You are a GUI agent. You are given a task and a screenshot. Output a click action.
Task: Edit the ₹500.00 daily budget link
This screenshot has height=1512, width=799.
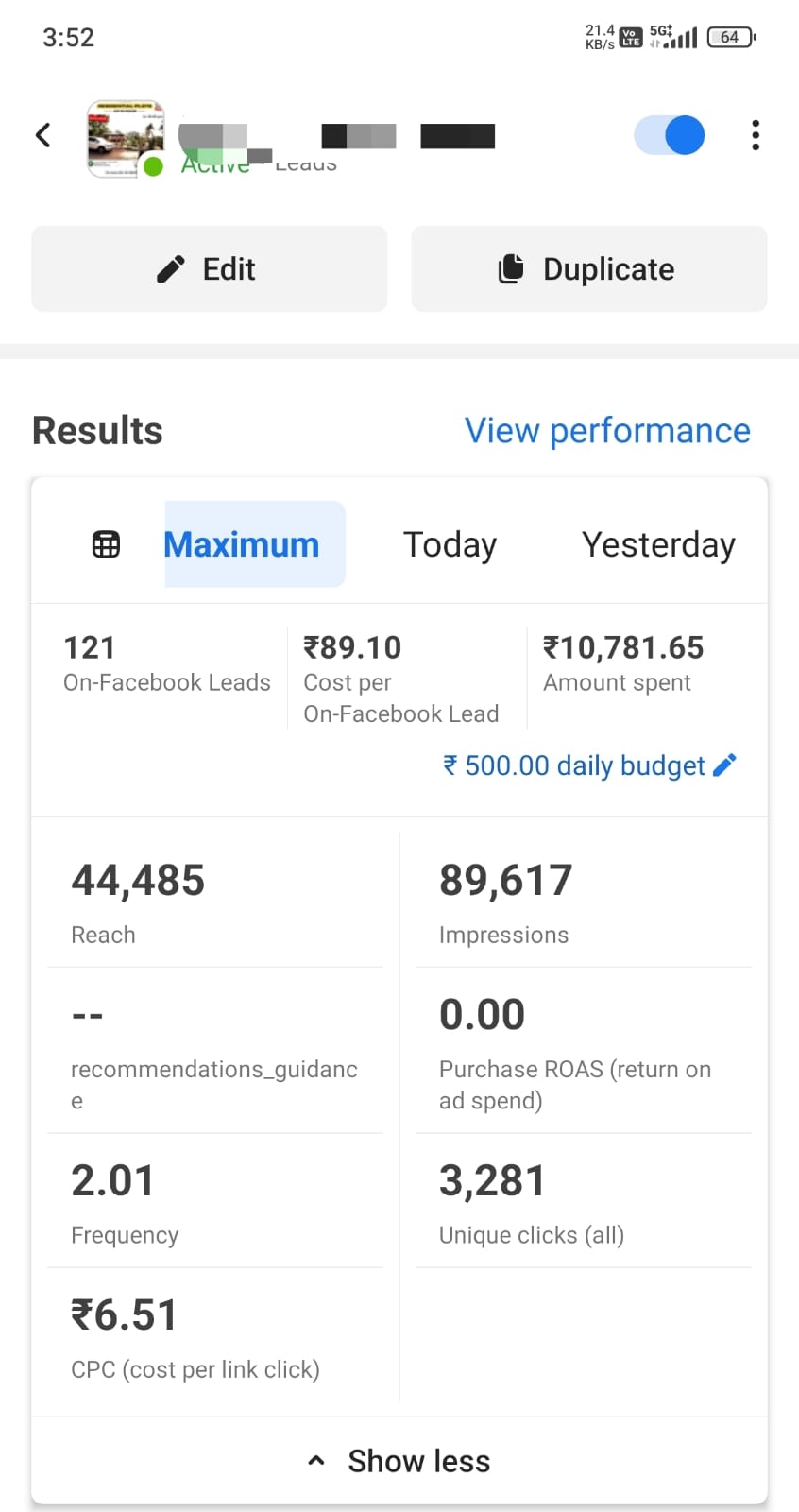[x=574, y=765]
